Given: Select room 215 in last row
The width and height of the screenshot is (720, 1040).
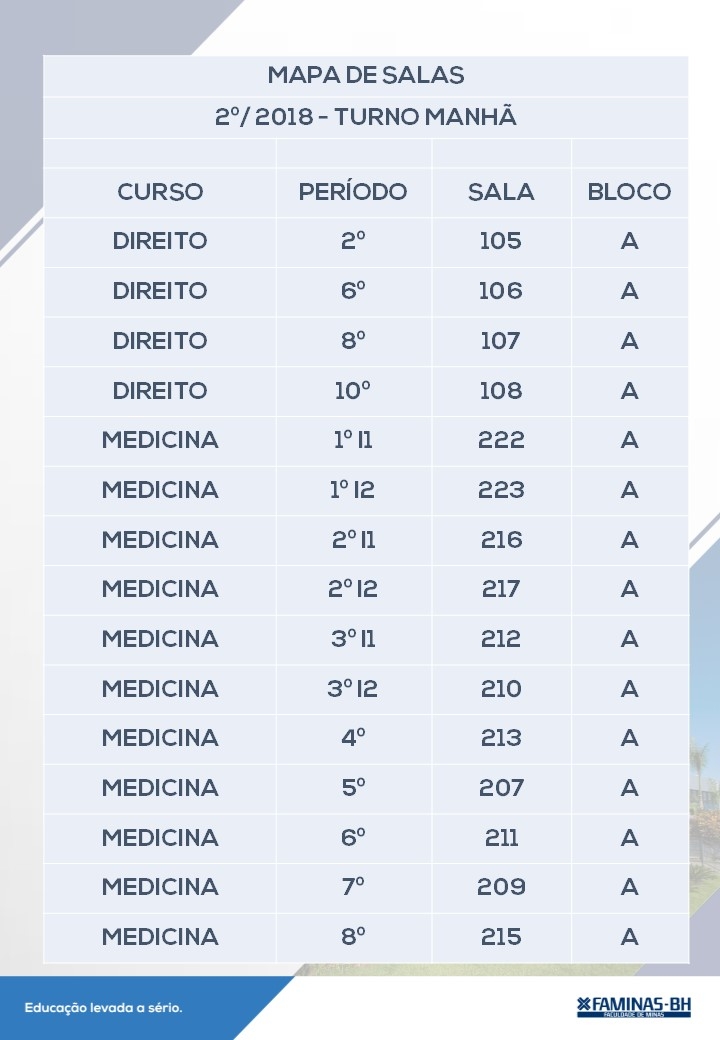Looking at the screenshot, I should (501, 937).
